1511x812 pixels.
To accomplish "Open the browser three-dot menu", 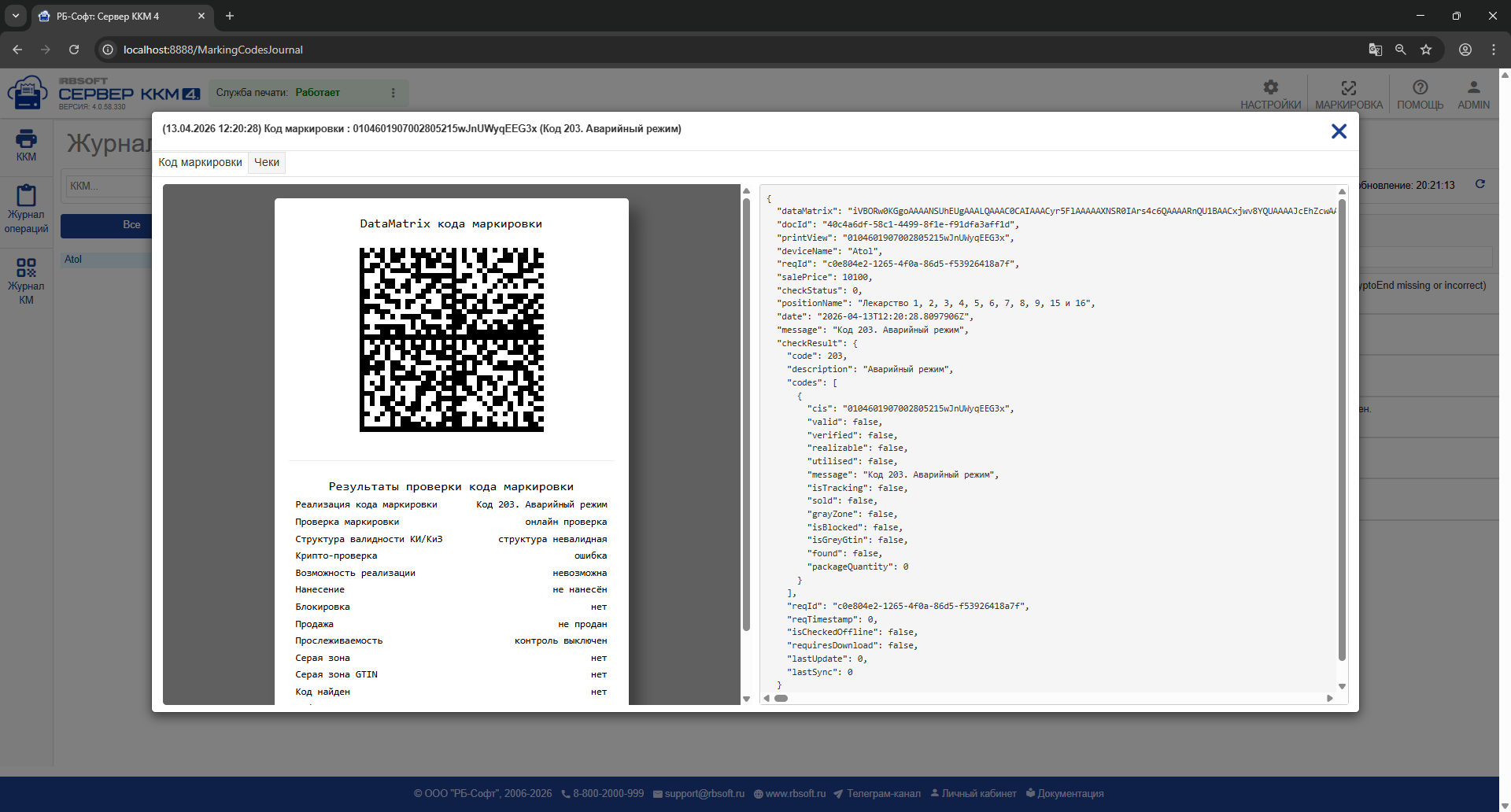I will [1494, 50].
